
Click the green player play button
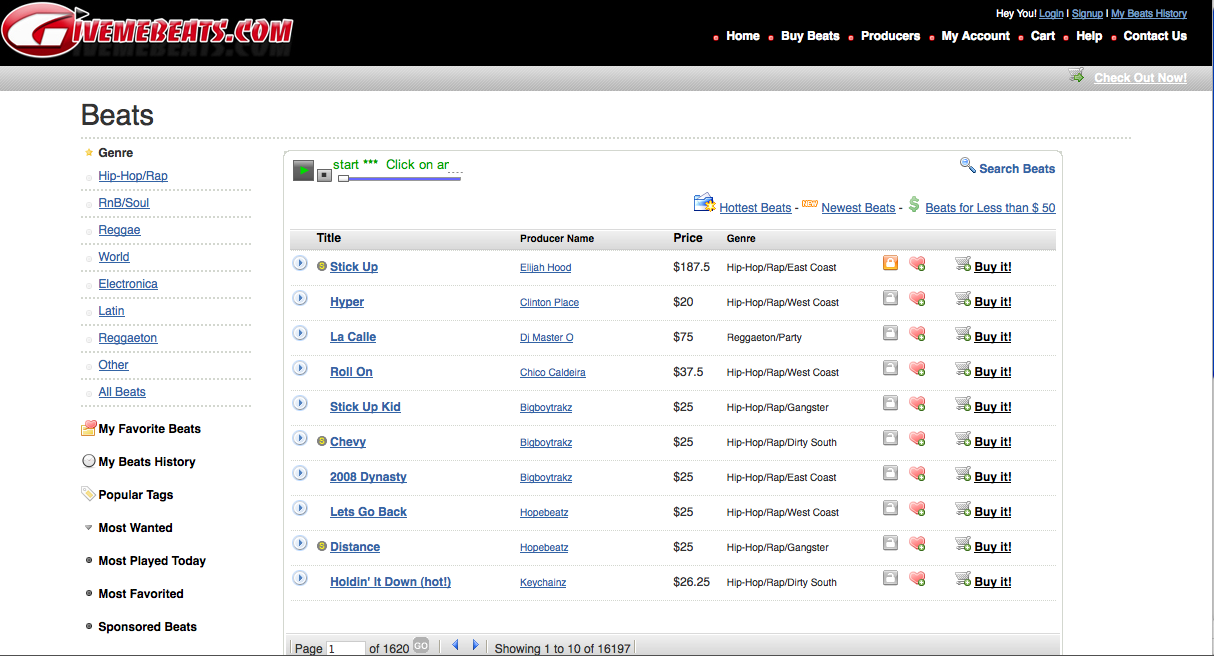(303, 171)
